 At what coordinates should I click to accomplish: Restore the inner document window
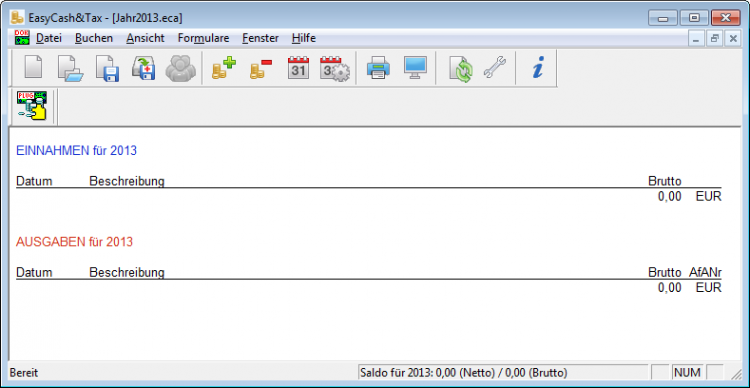tap(714, 39)
